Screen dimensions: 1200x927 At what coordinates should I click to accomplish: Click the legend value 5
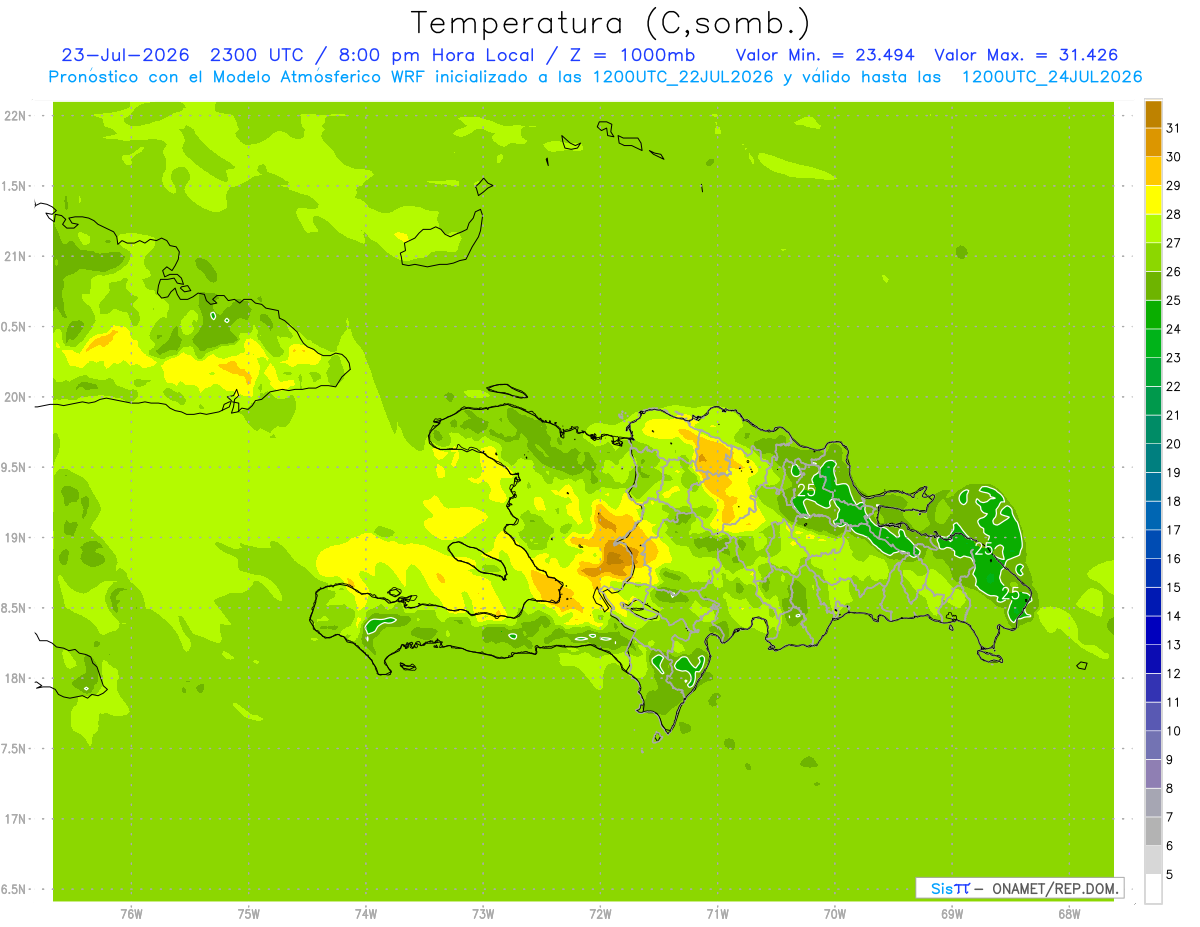[x=1170, y=874]
